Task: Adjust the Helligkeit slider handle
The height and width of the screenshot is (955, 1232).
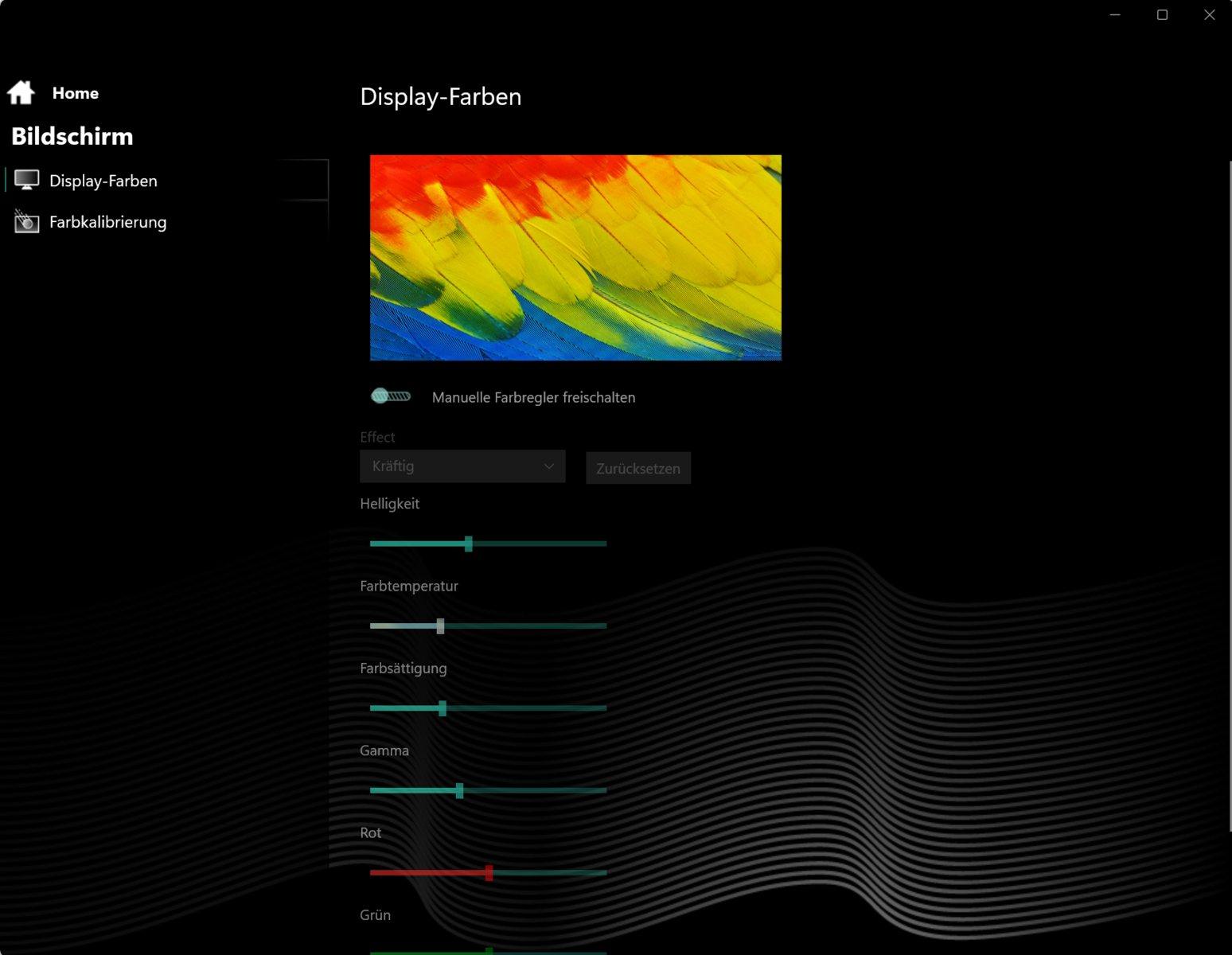Action: 469,544
